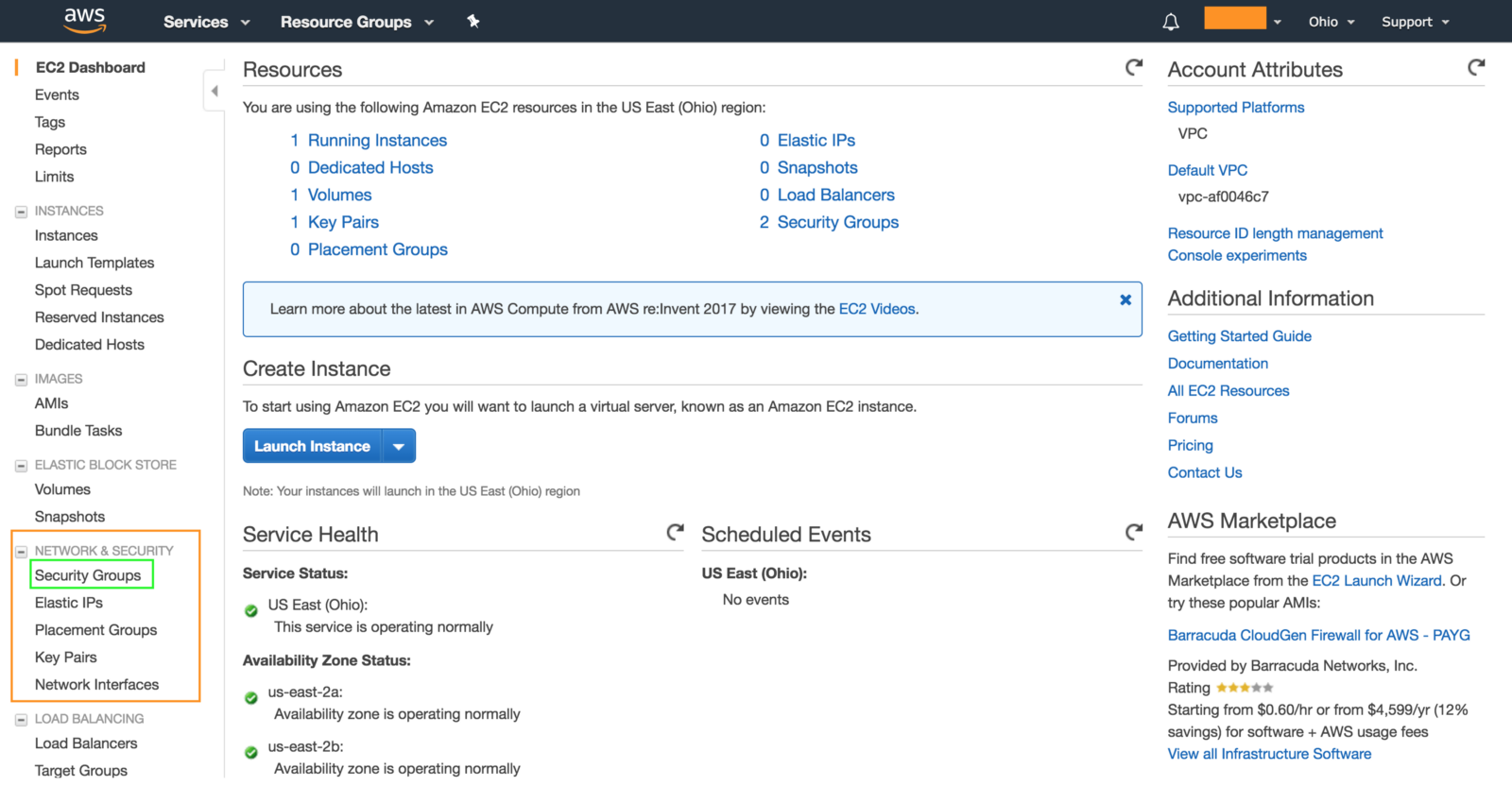Viewport: 1512px width, 786px height.
Task: Refresh the Account Attributes panel
Action: 1476,67
